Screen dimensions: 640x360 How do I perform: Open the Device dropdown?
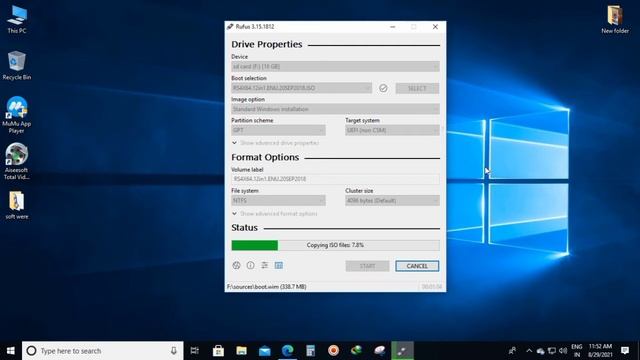point(335,66)
